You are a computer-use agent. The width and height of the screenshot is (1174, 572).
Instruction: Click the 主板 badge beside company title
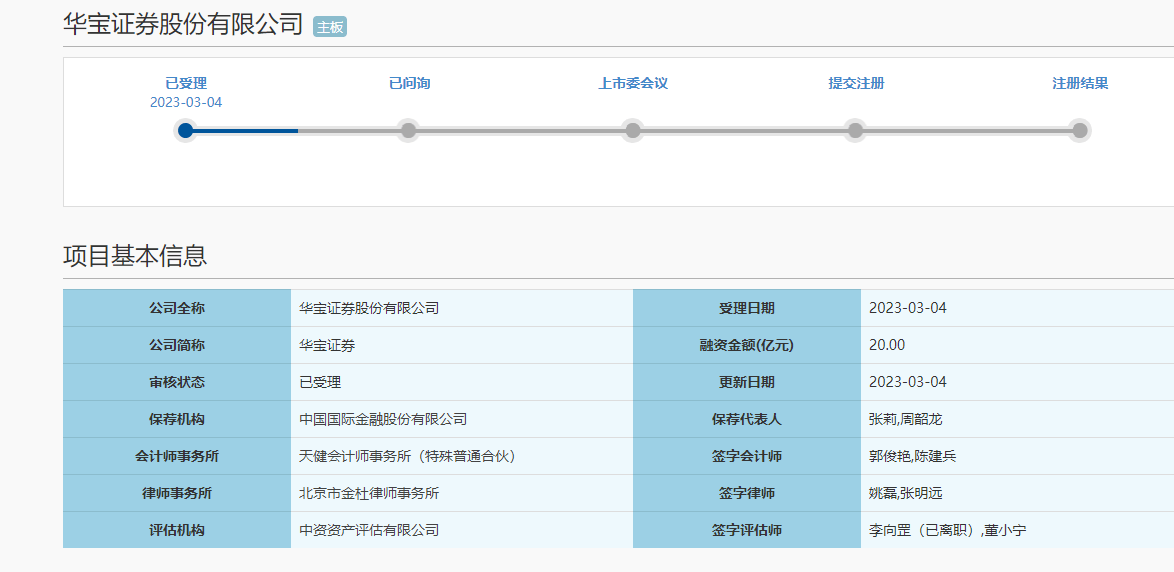(x=330, y=27)
